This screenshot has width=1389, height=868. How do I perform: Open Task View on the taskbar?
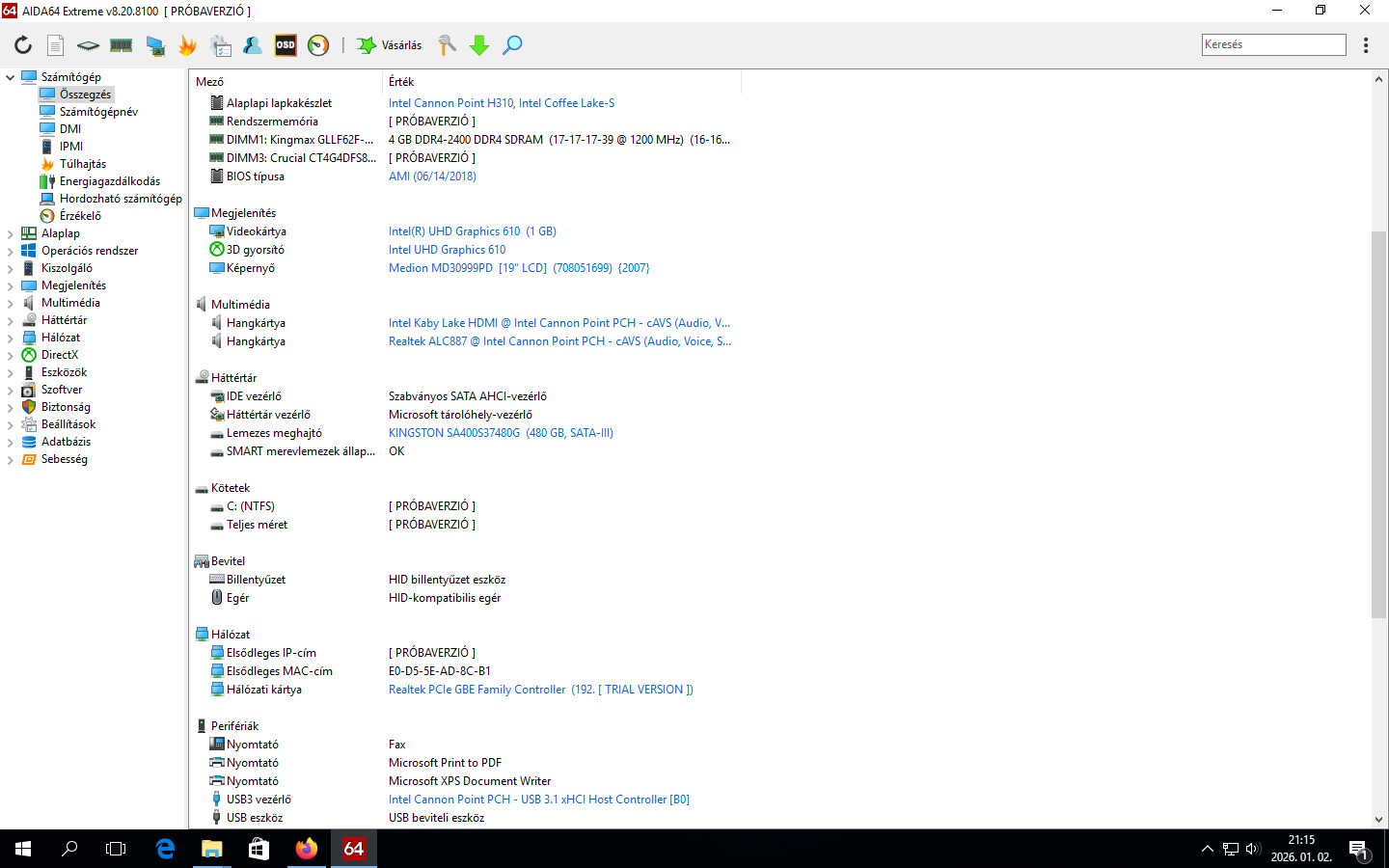pos(116,849)
